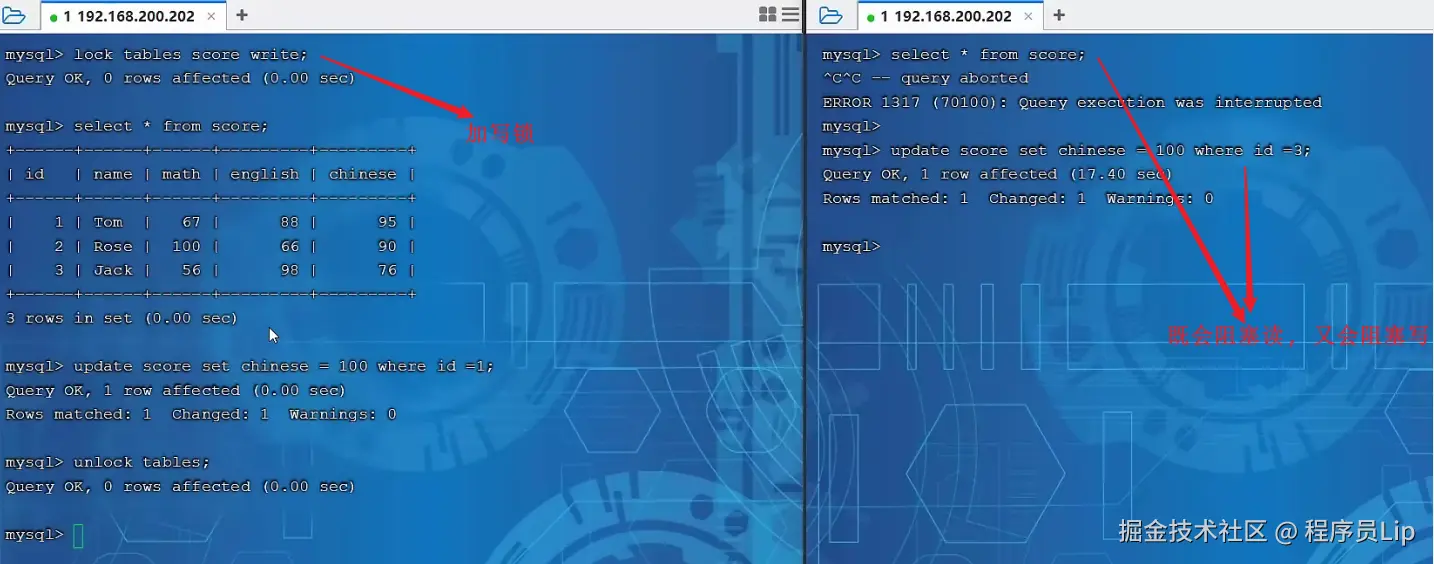Click the ERROR 1317 message line
The image size is (1434, 564).
pos(1072,102)
